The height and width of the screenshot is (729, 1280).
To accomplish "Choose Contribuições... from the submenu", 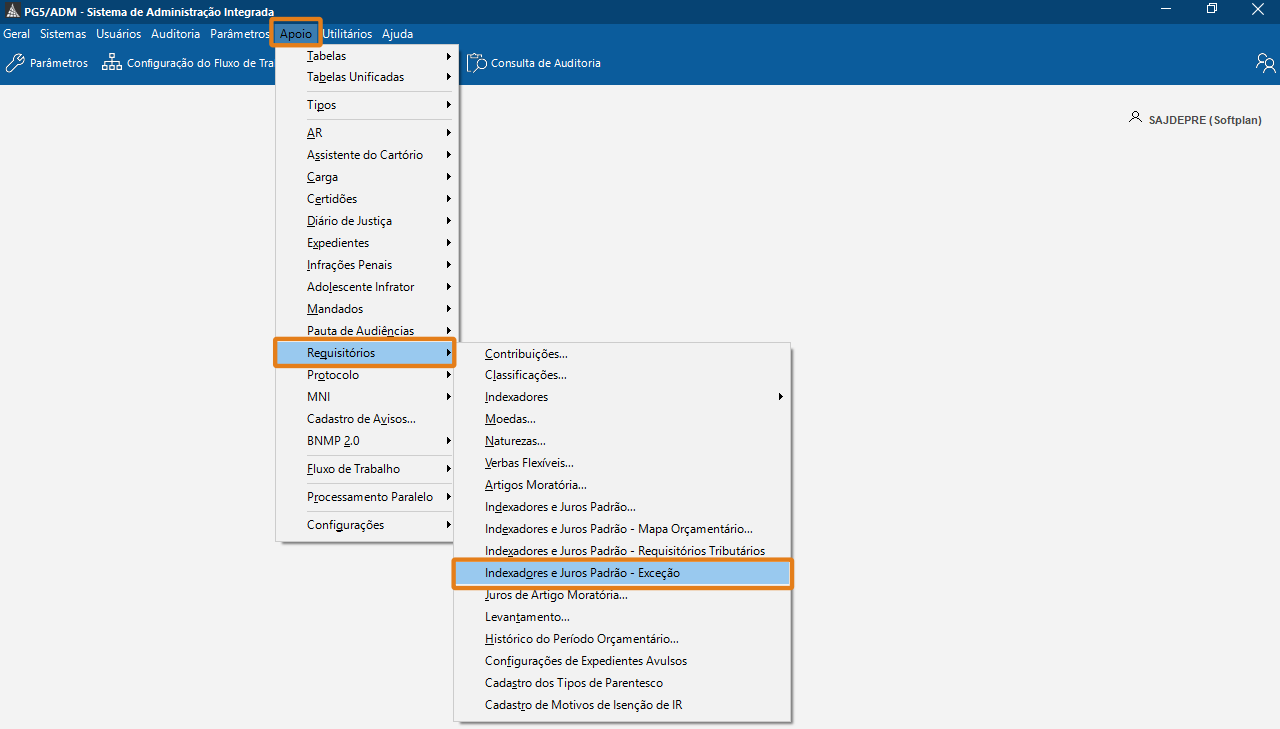I will (622, 353).
